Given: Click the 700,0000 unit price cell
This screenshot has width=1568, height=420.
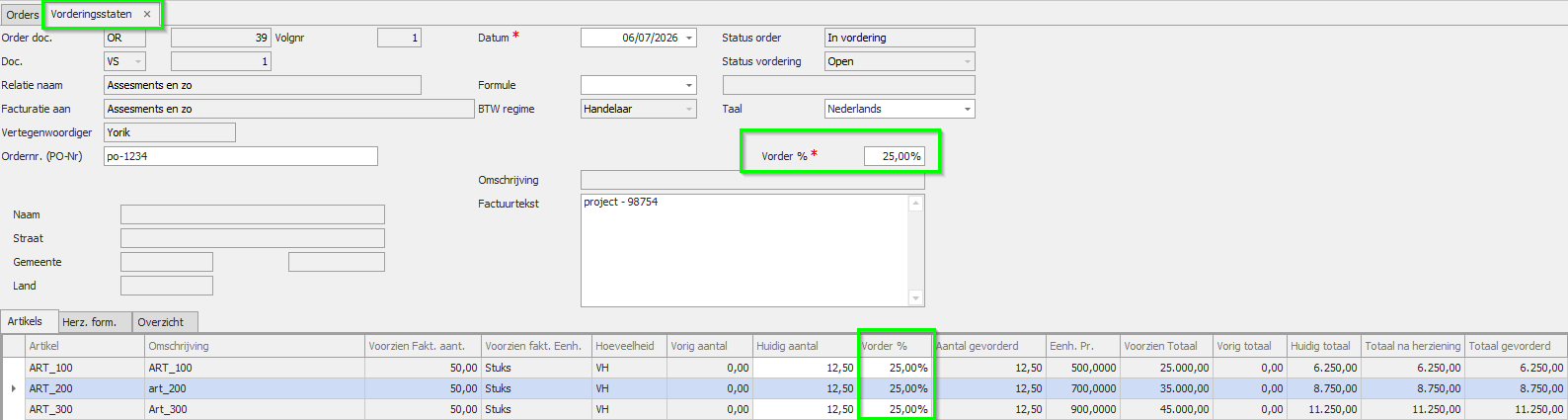Looking at the screenshot, I should (1083, 388).
